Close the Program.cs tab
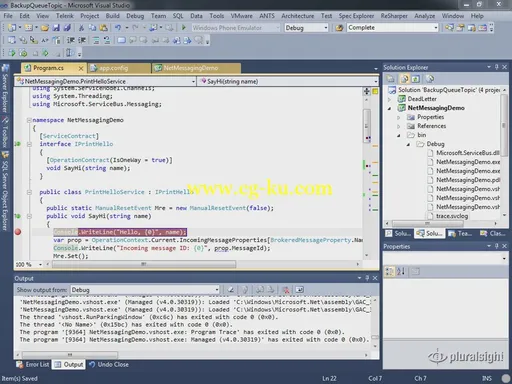This screenshot has height=384, width=512. click(x=81, y=68)
